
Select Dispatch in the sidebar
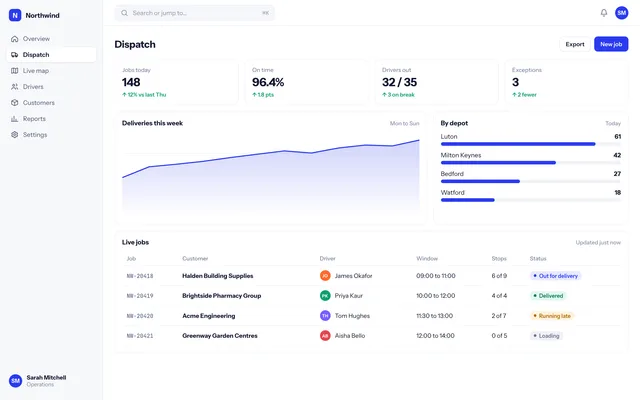51,55
